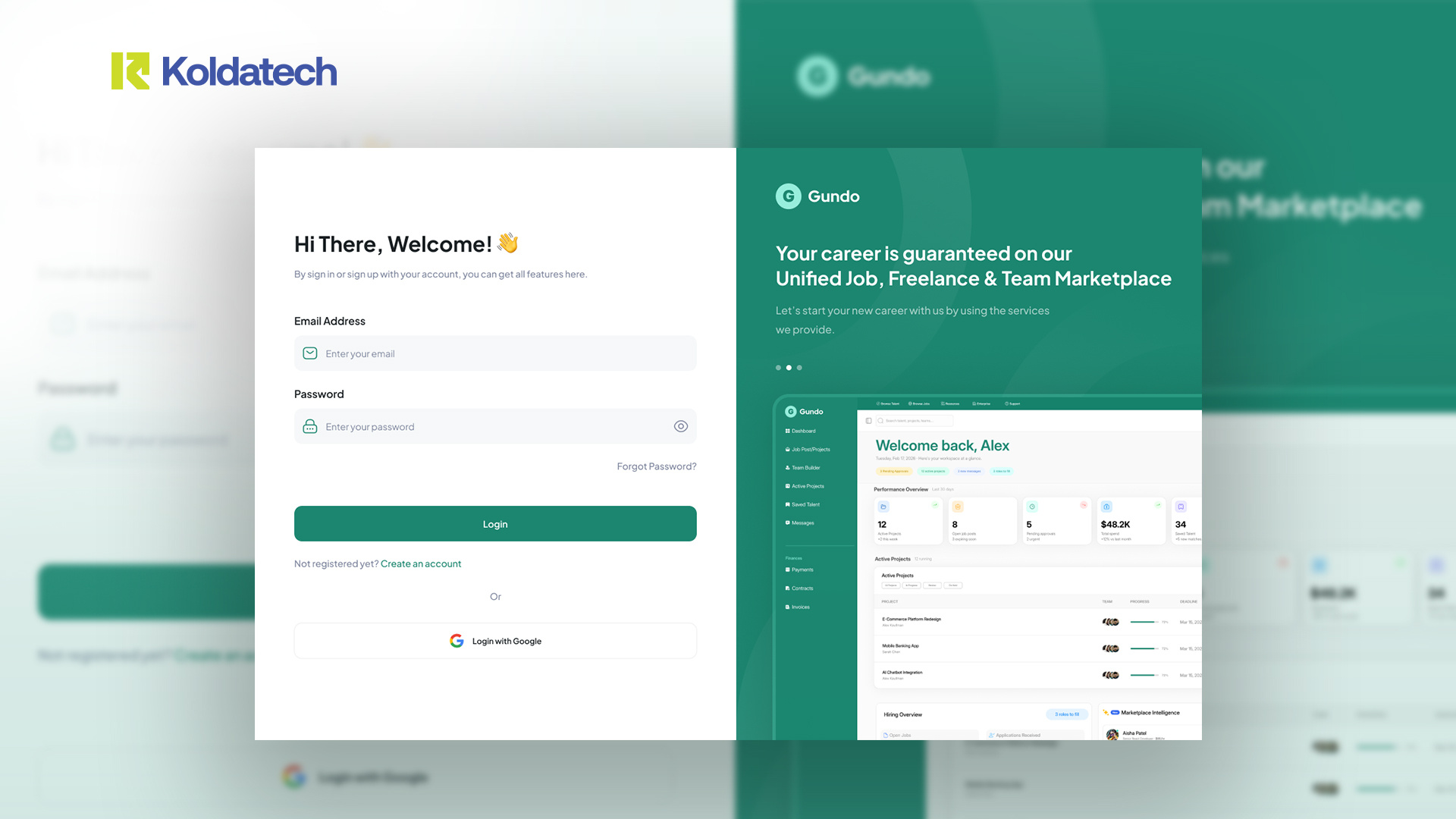
Task: Open Contracts in sidebar
Action: (799, 588)
